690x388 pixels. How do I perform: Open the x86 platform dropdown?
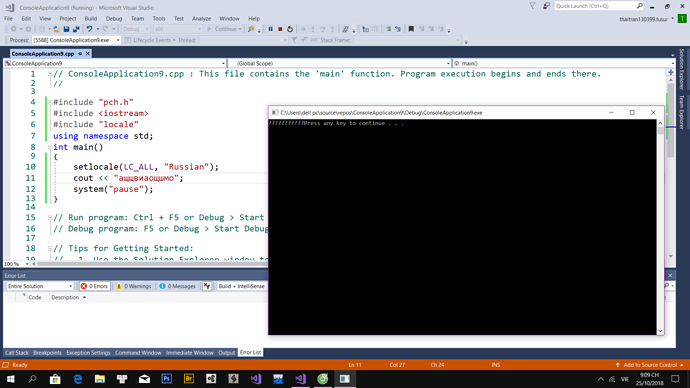coord(177,29)
